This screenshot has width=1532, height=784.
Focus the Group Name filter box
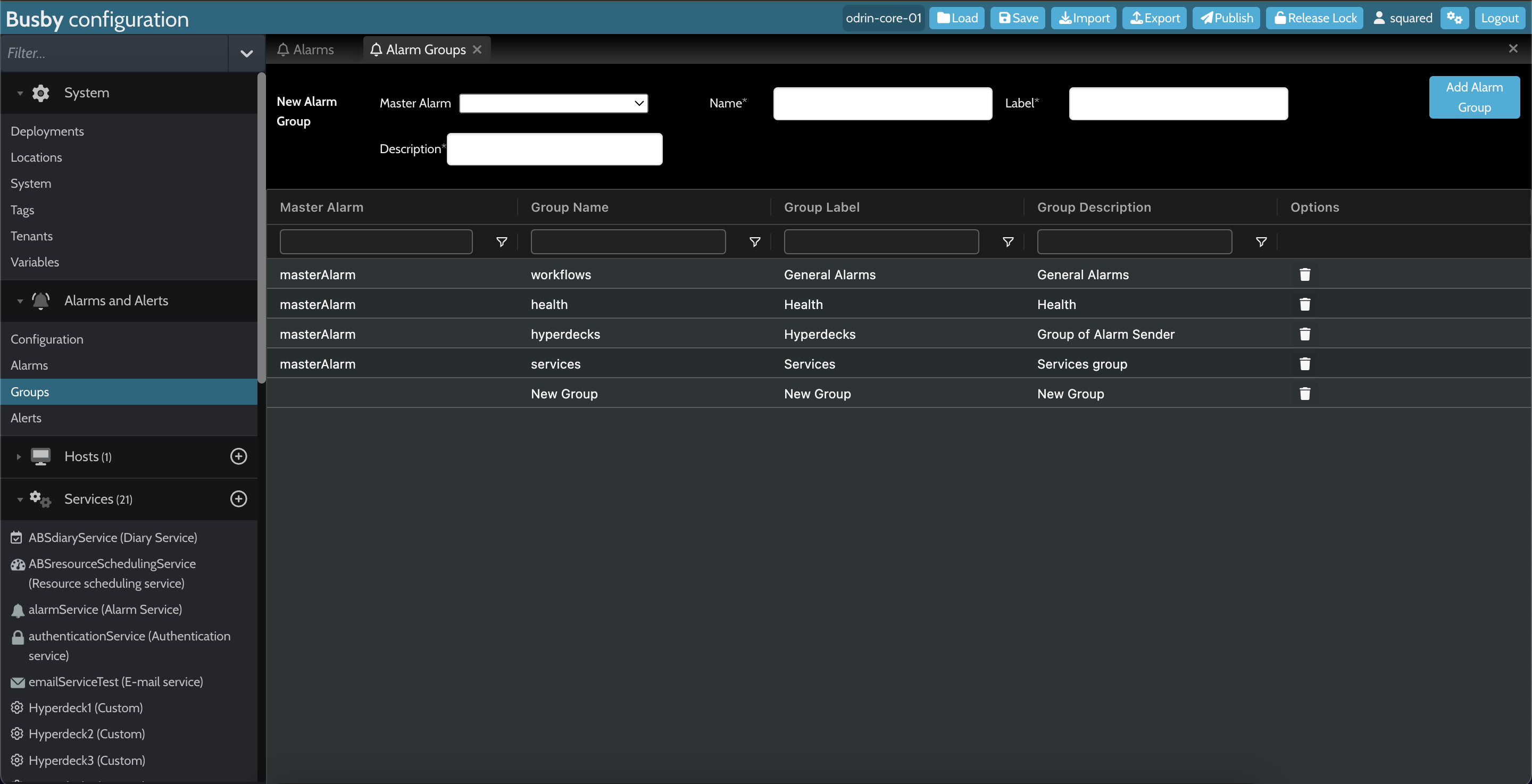(628, 241)
